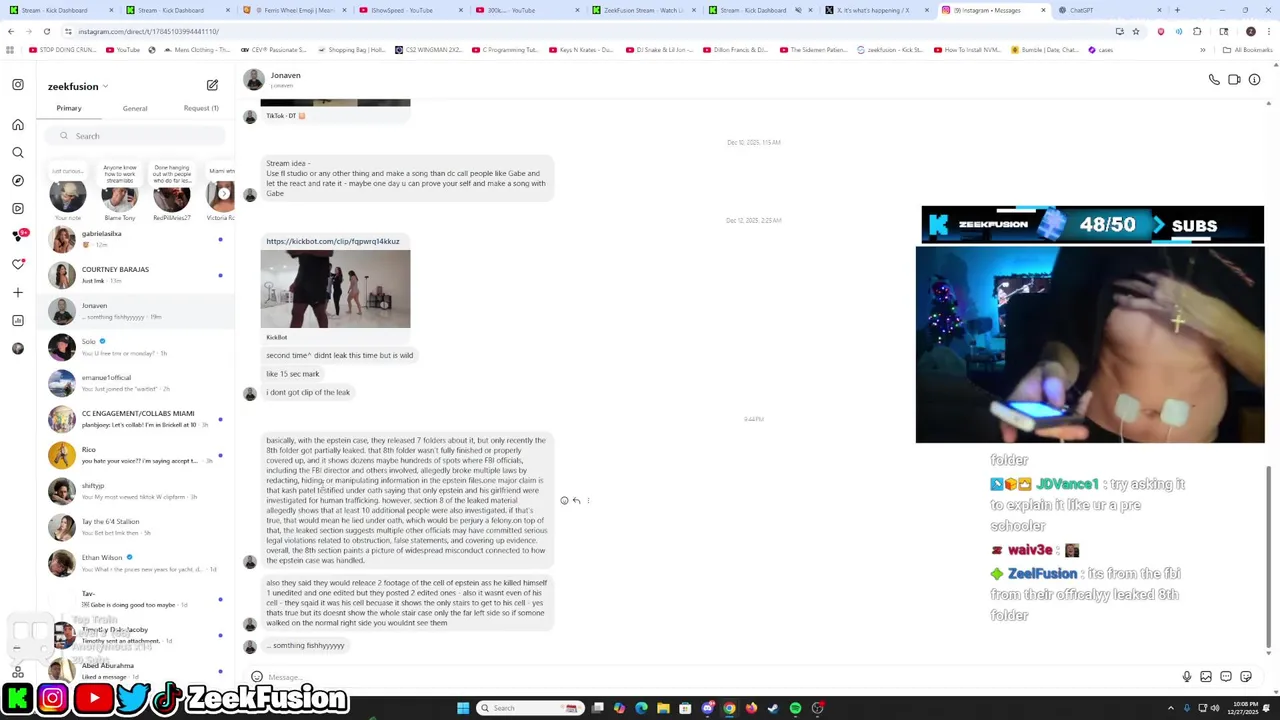Open the Request (1) tab
Viewport: 1280px width, 720px height.
[x=201, y=108]
